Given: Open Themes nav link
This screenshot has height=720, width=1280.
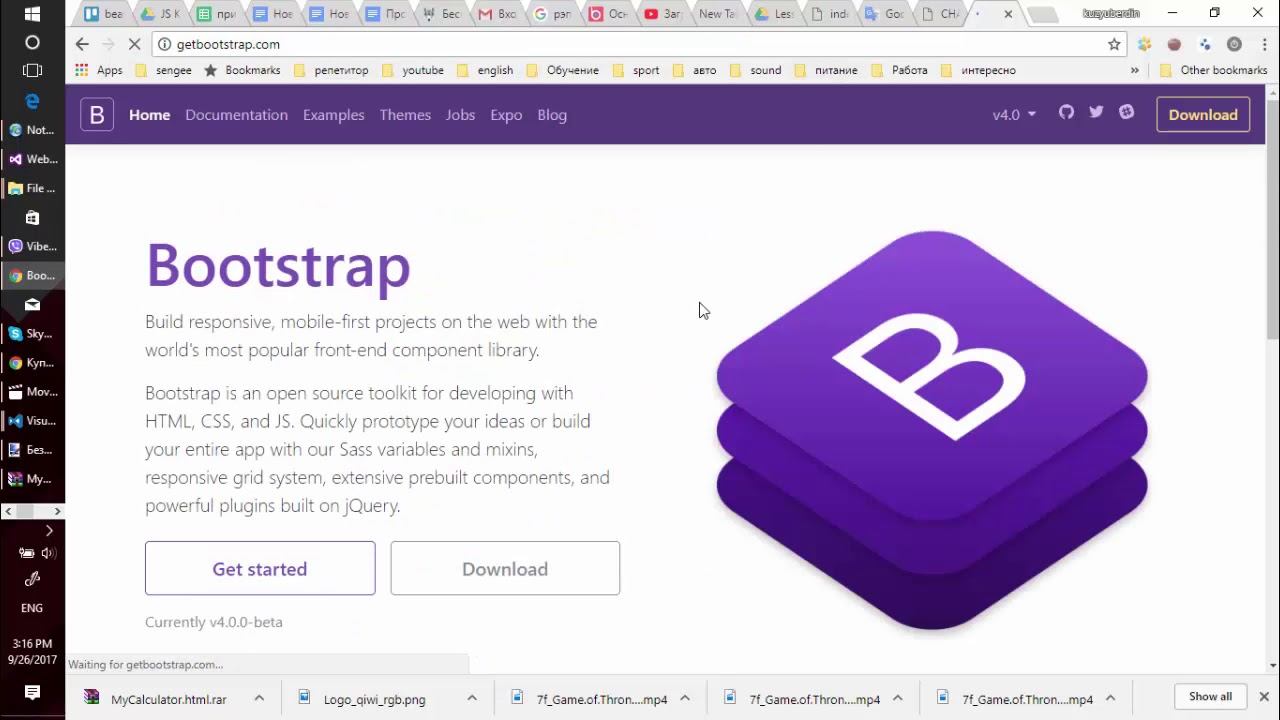Looking at the screenshot, I should pos(405,115).
